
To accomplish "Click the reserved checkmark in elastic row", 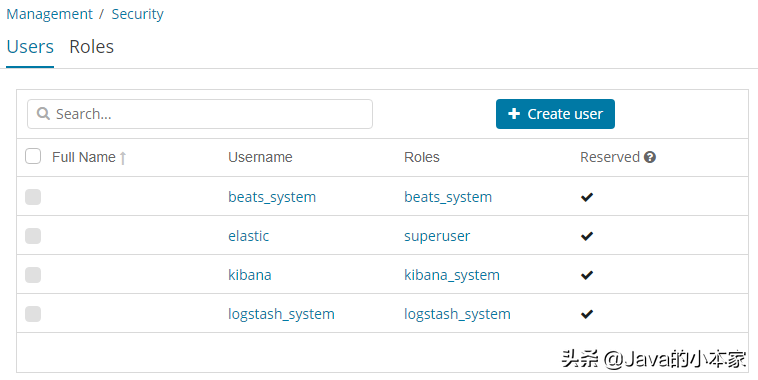I will click(587, 236).
